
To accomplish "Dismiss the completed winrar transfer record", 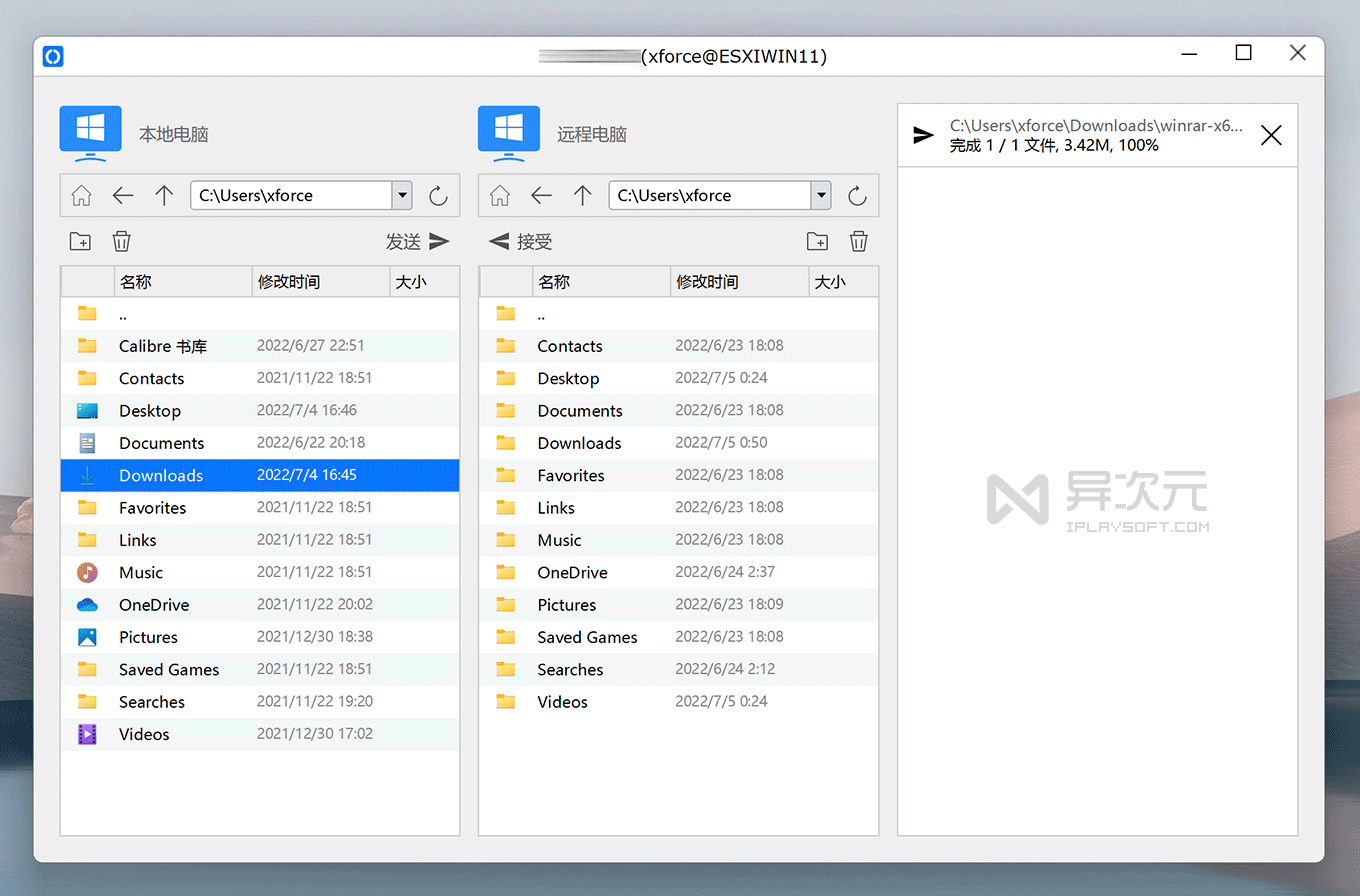I will click(x=1271, y=134).
